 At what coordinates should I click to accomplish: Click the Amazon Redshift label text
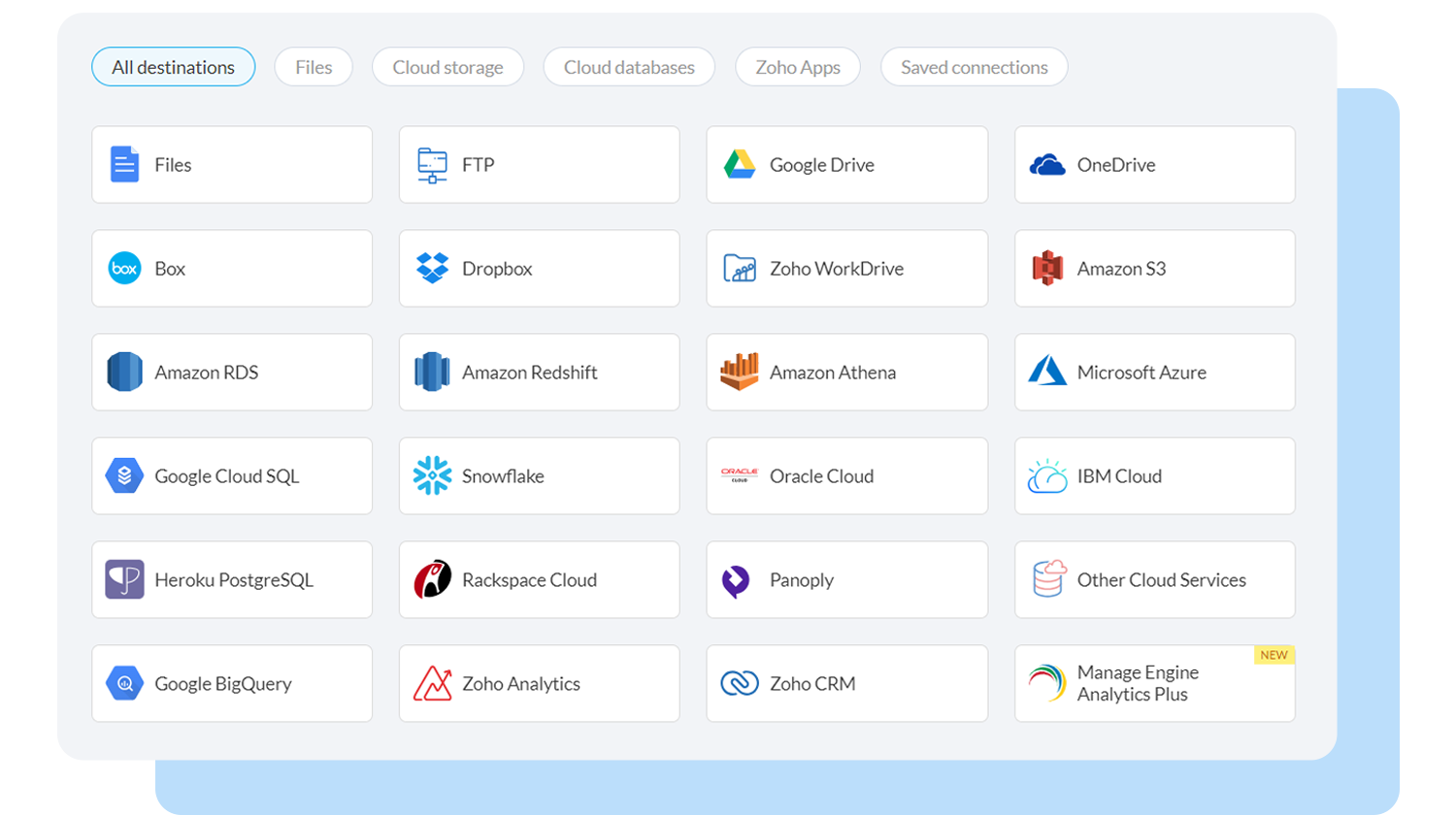pos(530,373)
